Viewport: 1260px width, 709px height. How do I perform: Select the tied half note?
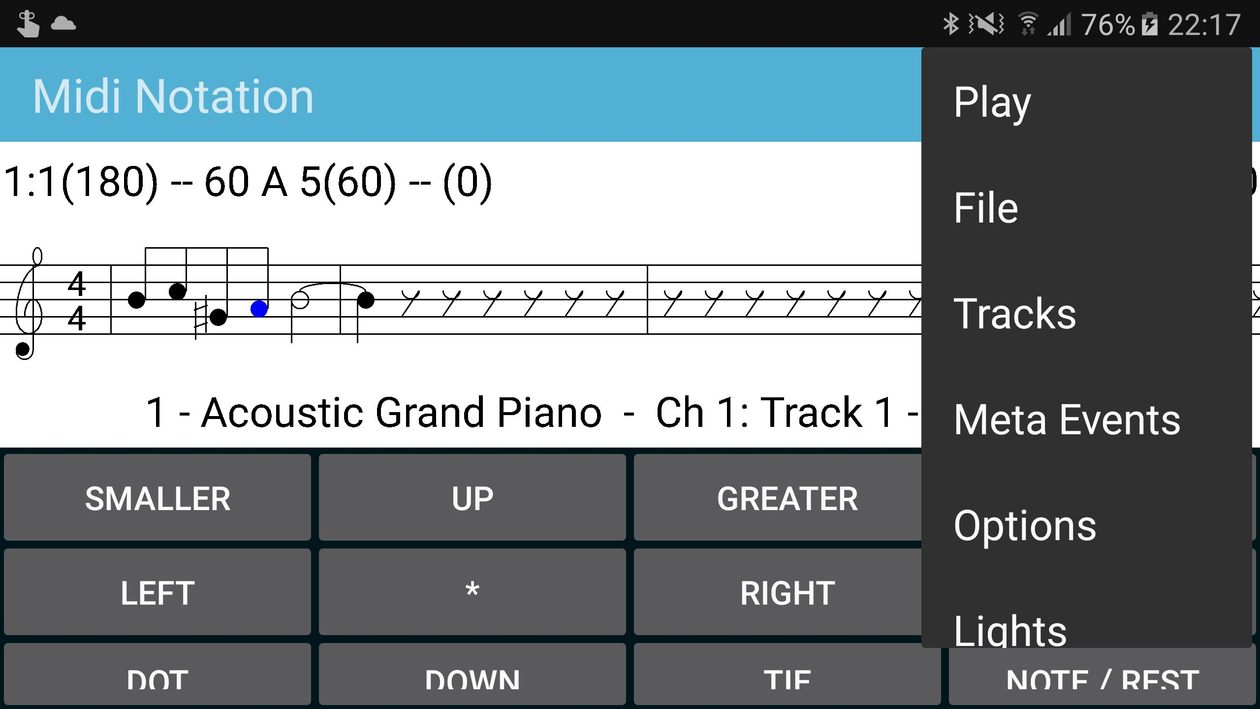point(300,299)
